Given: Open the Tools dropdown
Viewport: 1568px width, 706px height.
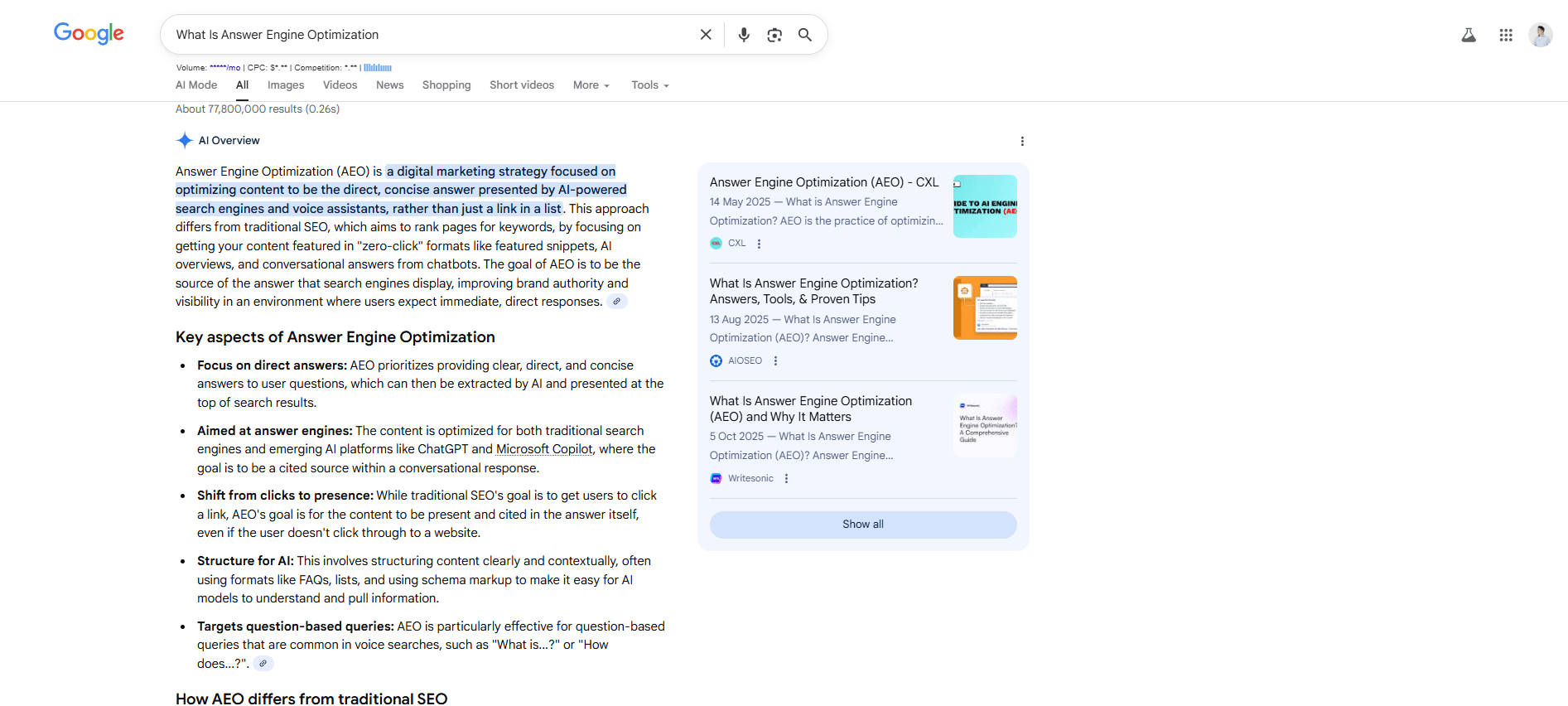Looking at the screenshot, I should (650, 85).
